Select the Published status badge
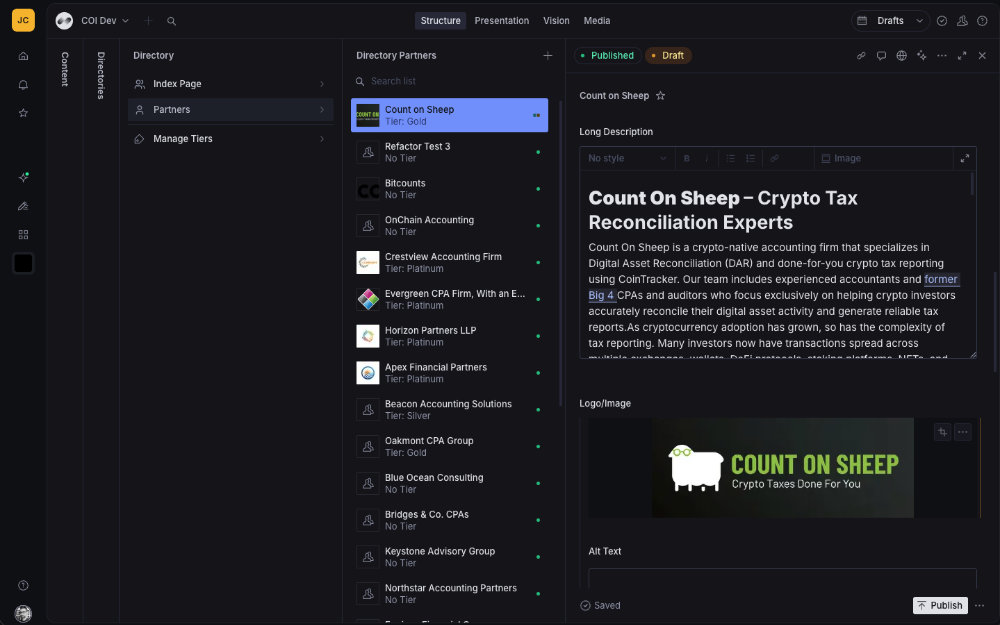The height and width of the screenshot is (625, 1000). click(x=607, y=55)
